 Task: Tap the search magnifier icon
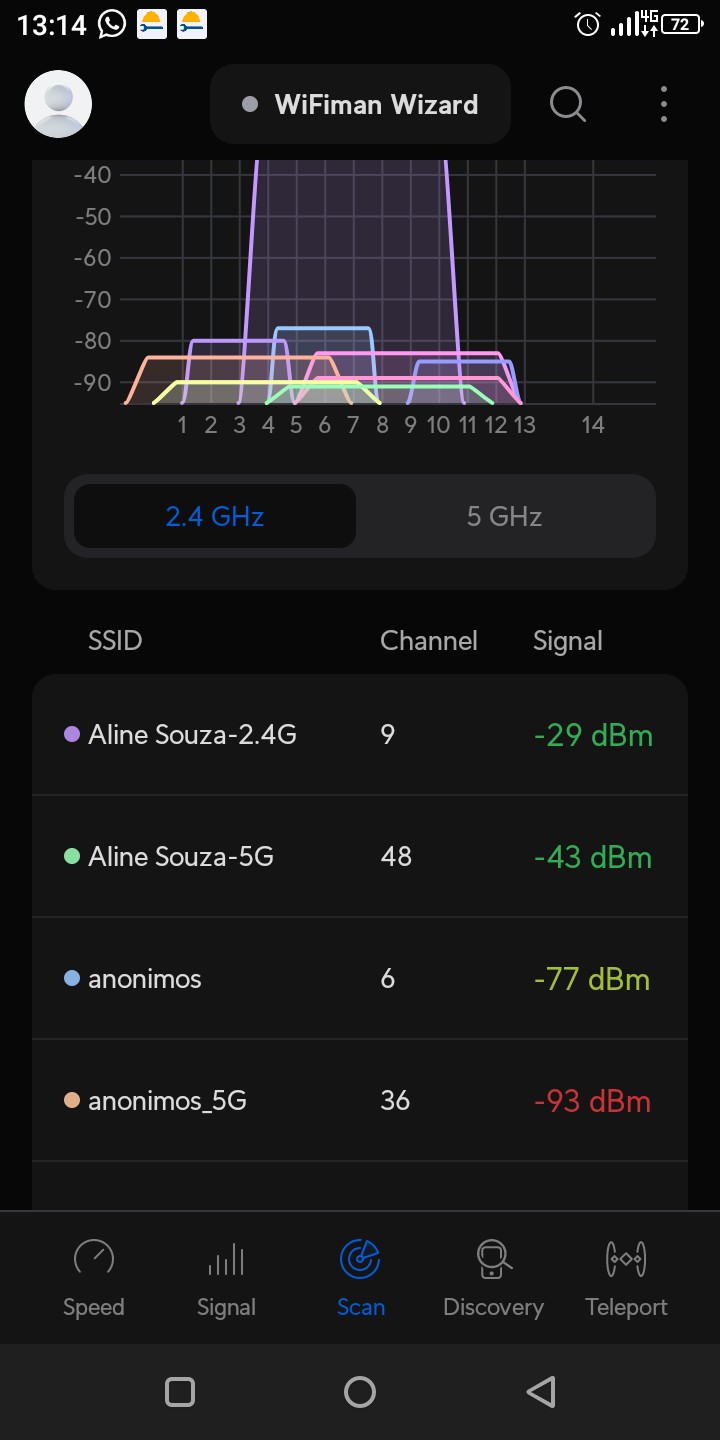pos(567,104)
